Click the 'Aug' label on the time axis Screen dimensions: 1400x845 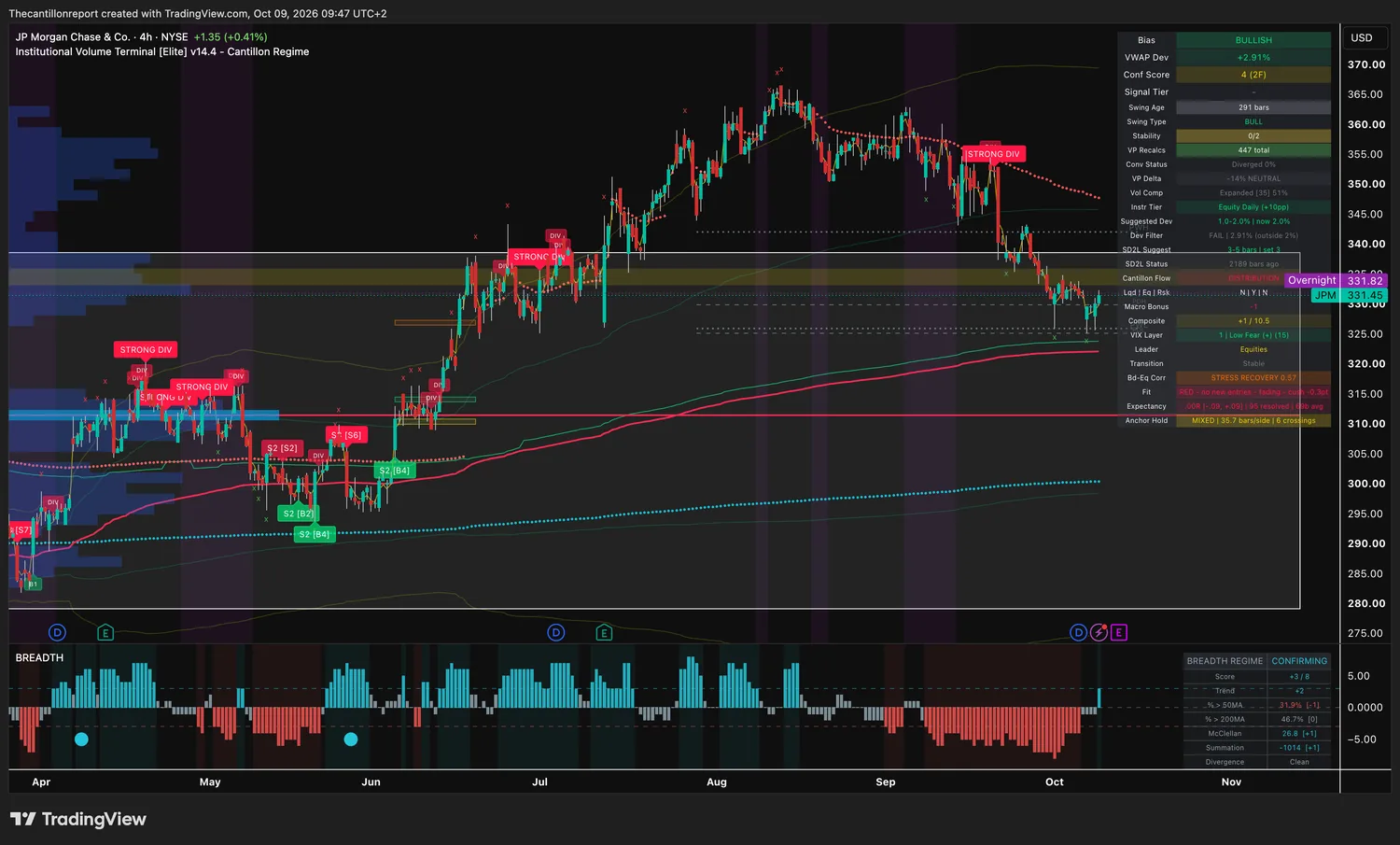point(717,782)
